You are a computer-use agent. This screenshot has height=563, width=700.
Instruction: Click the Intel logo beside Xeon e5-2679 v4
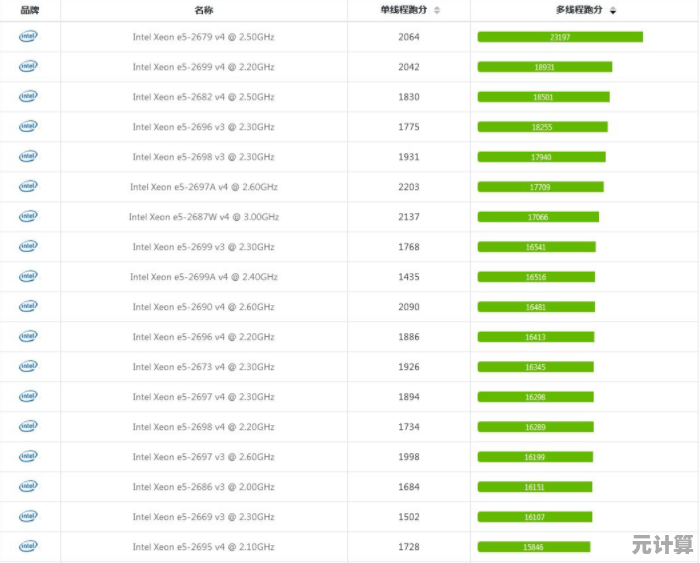click(28, 37)
